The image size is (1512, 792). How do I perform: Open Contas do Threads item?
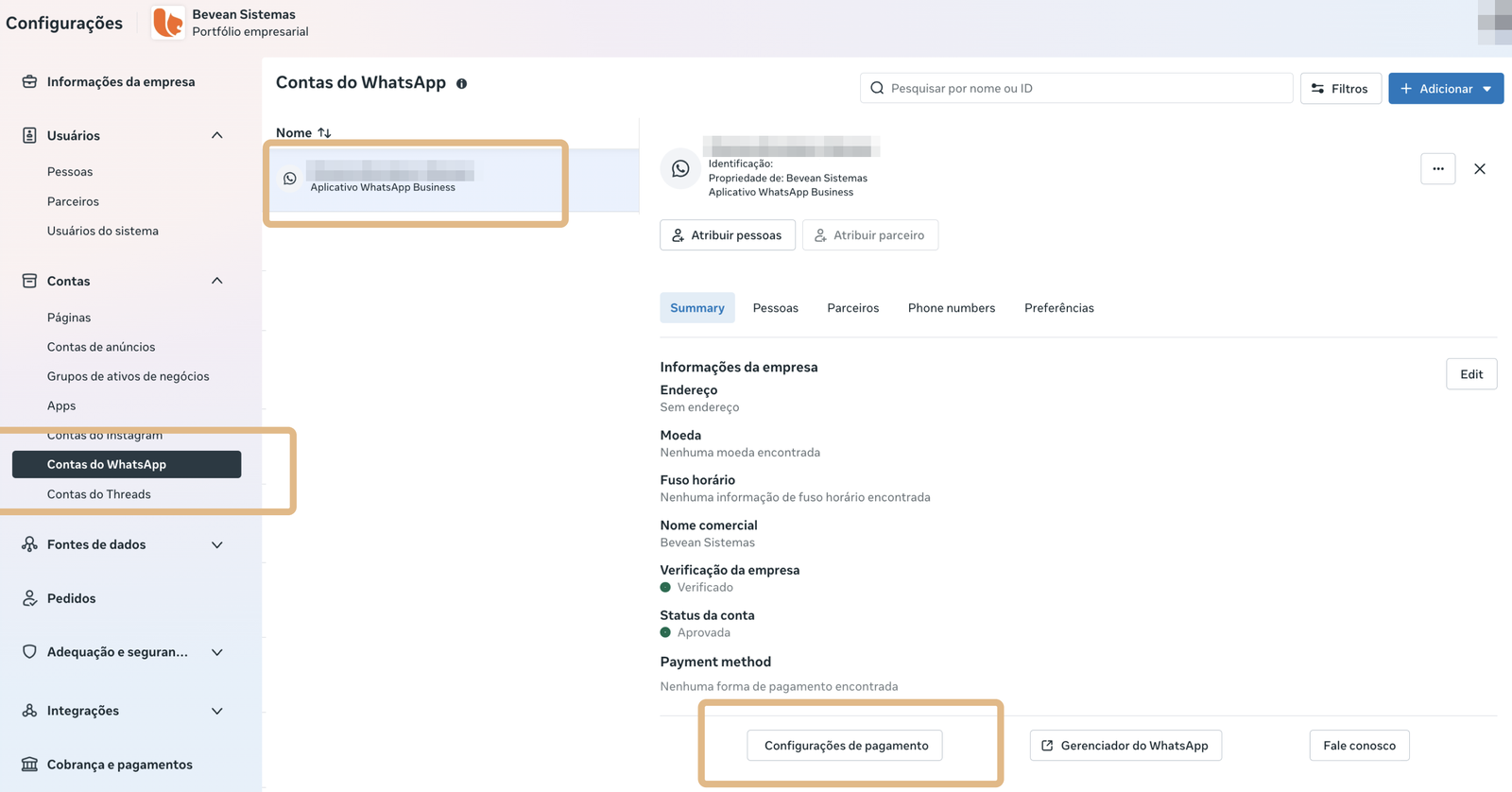pyautogui.click(x=99, y=494)
